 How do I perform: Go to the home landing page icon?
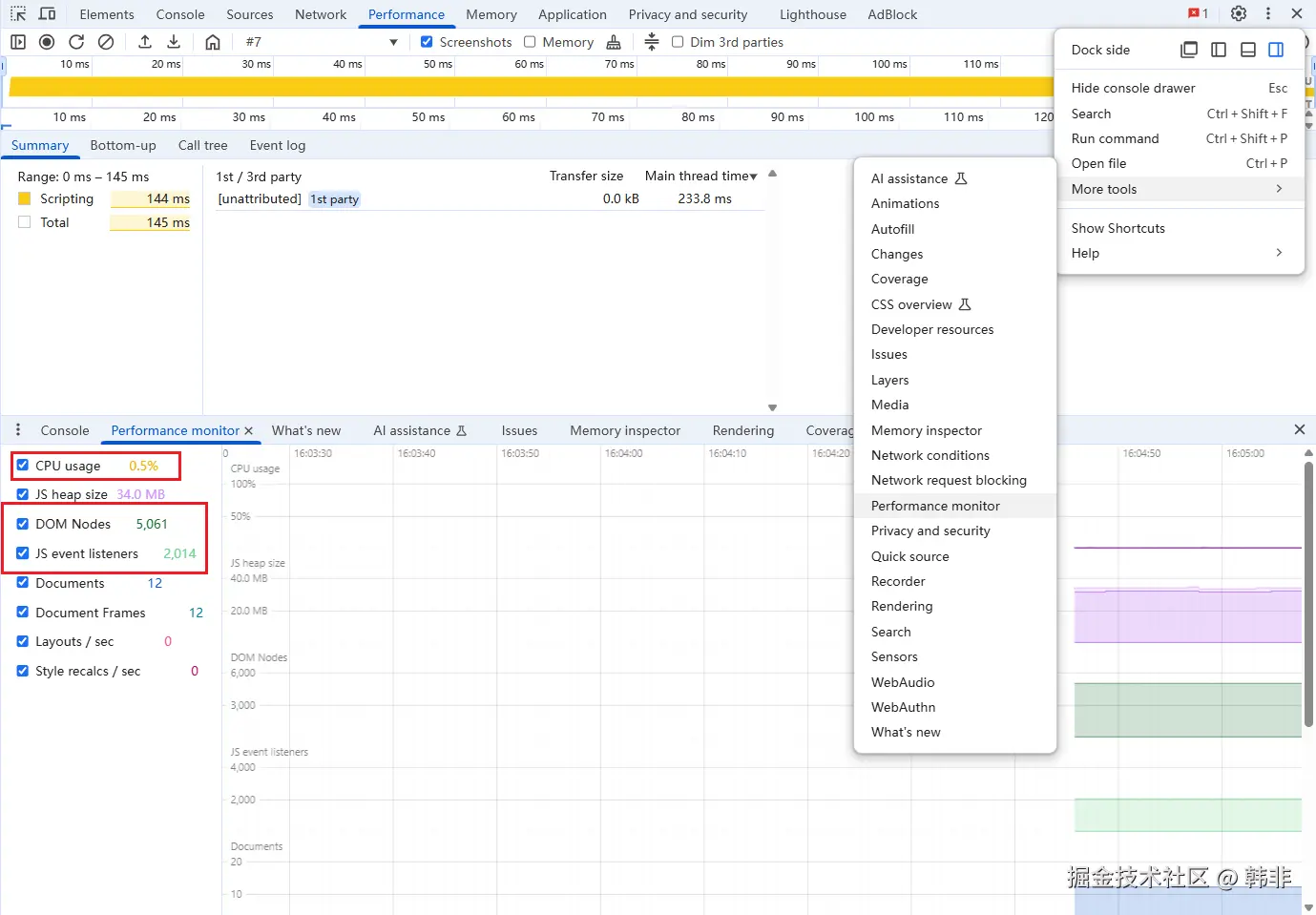tap(213, 42)
